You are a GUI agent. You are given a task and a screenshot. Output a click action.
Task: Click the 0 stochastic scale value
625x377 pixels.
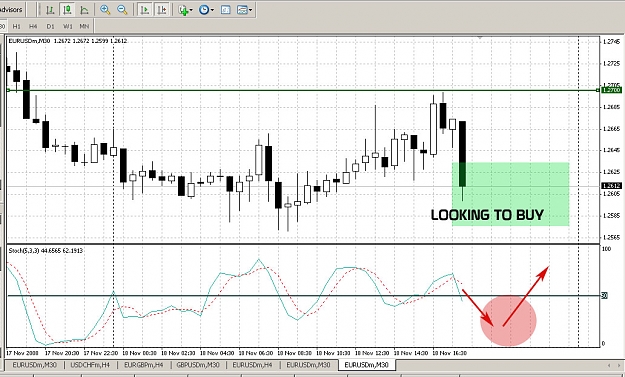point(603,343)
